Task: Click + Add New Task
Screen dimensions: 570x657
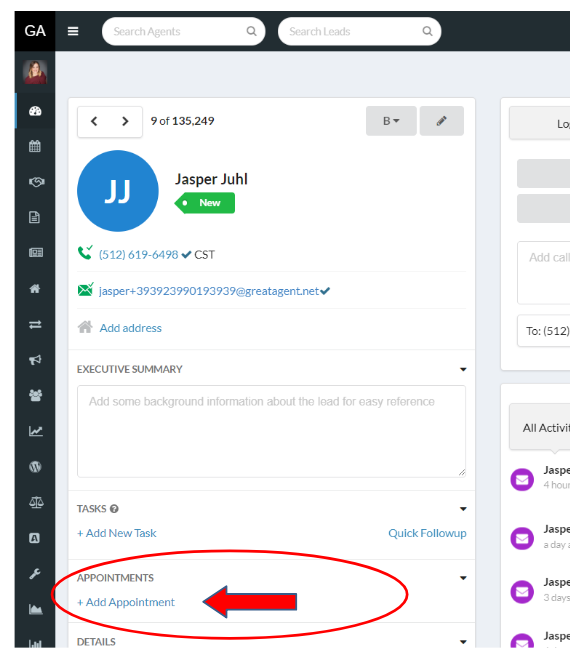Action: click(117, 533)
